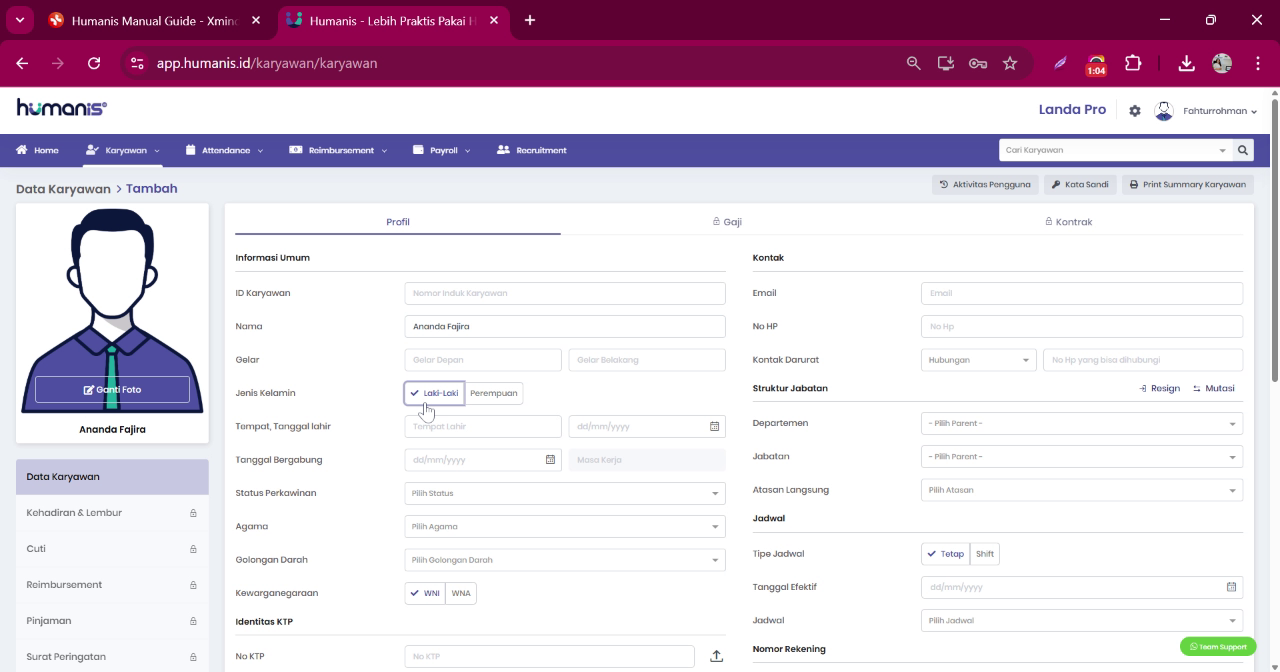The width and height of the screenshot is (1280, 672).
Task: Click the browser back arrow
Action: 22,63
